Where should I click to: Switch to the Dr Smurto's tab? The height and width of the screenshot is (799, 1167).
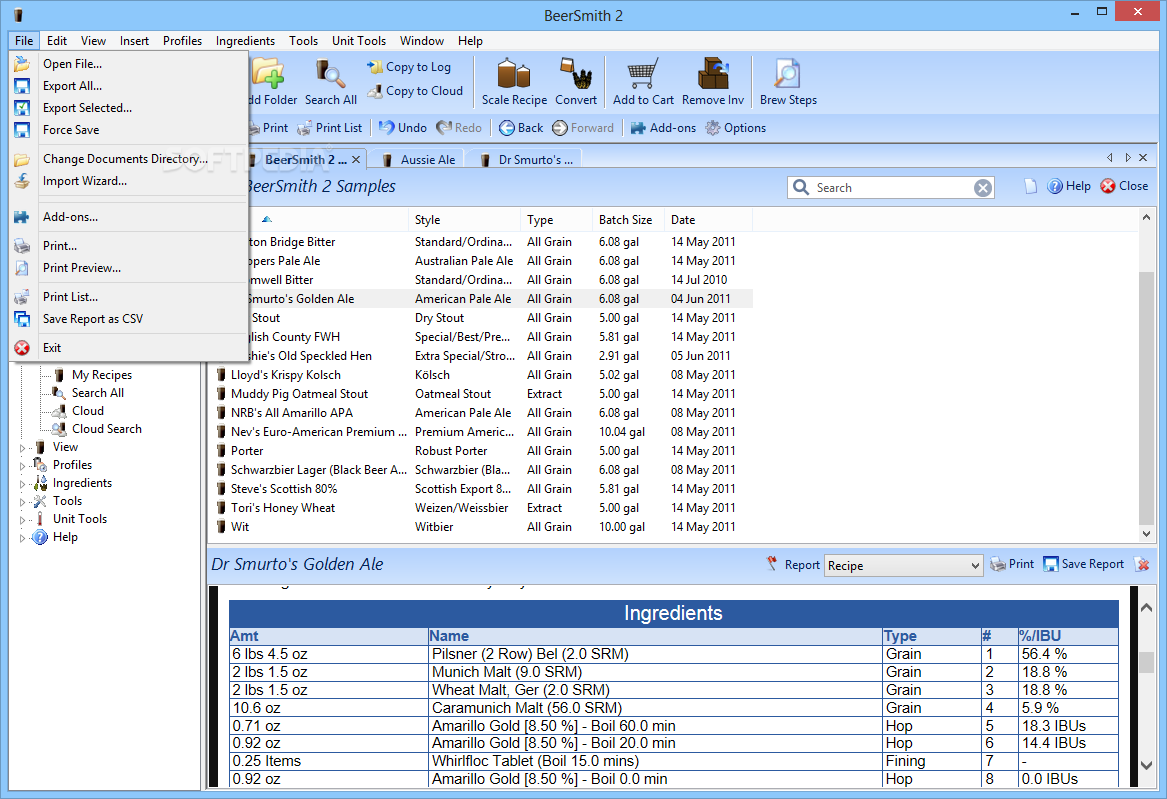(526, 160)
